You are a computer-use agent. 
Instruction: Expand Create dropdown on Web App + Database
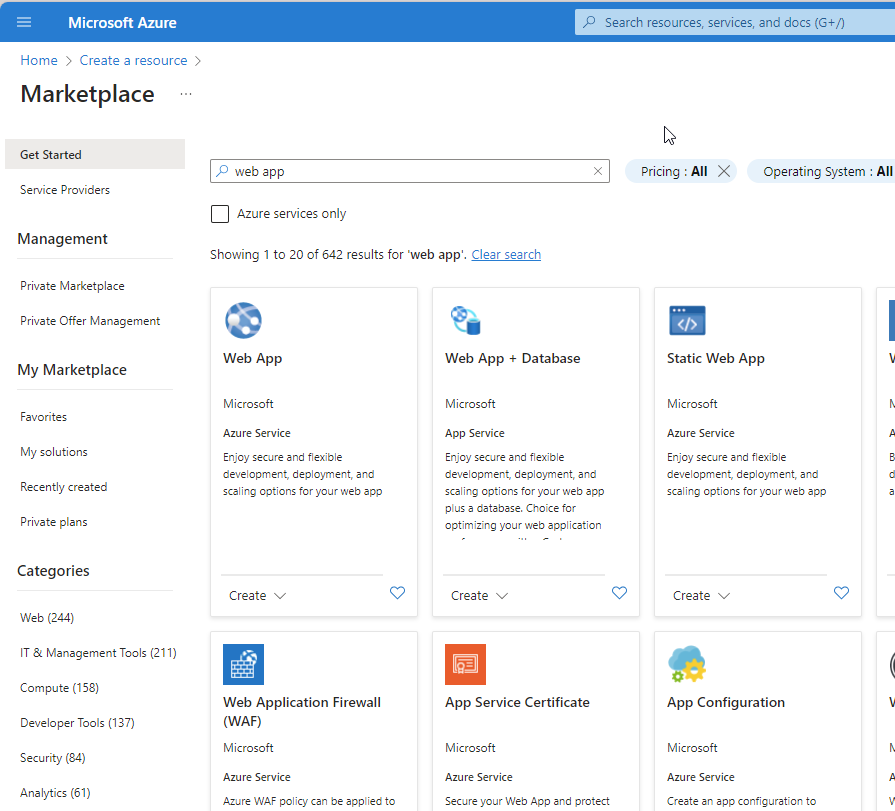coord(479,596)
